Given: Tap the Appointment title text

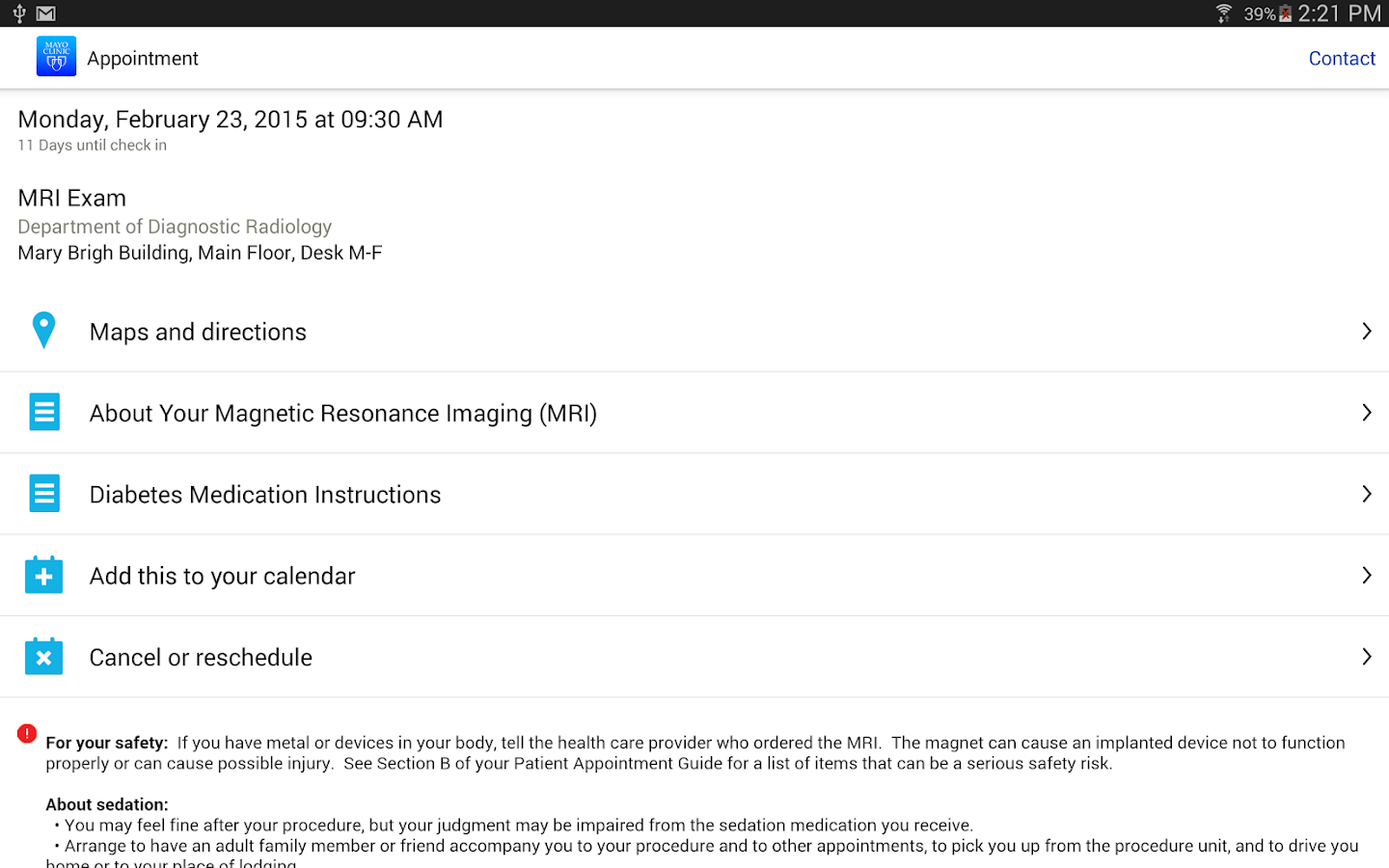Looking at the screenshot, I should pos(143,59).
